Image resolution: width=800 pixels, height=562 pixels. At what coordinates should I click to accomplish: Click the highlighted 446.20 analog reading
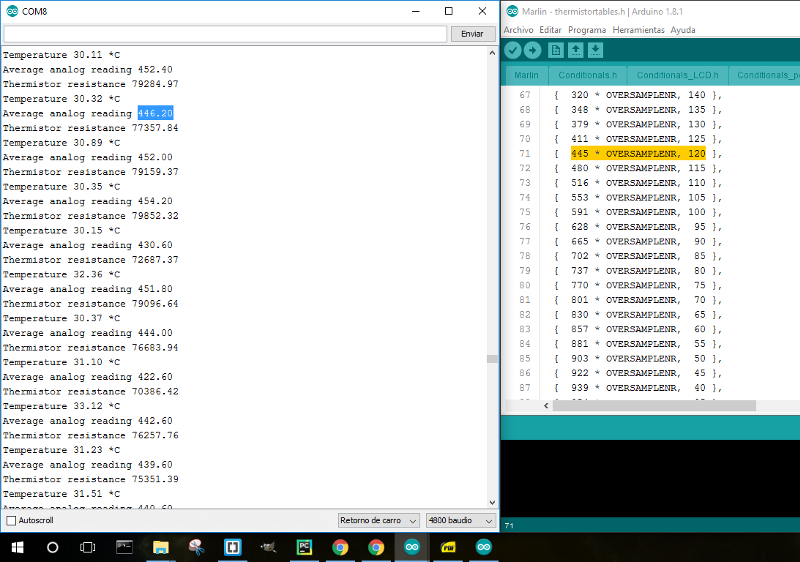tap(155, 113)
